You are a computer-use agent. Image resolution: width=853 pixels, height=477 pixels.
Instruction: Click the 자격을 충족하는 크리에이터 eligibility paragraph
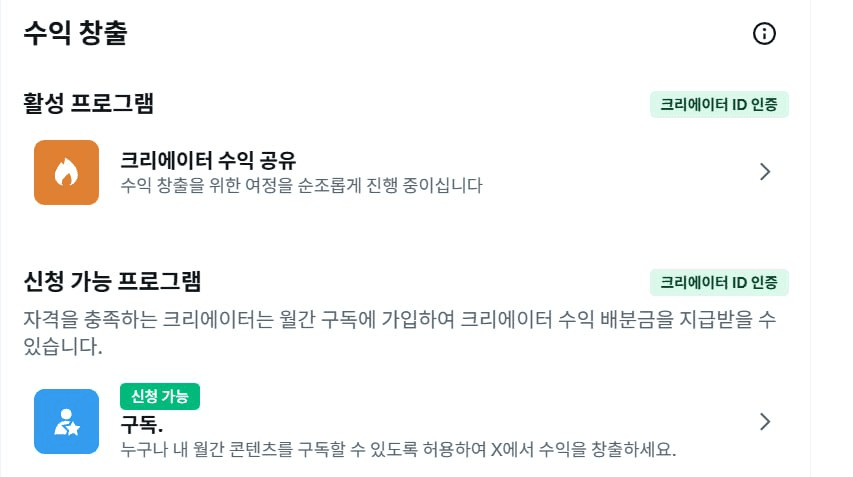(400, 332)
